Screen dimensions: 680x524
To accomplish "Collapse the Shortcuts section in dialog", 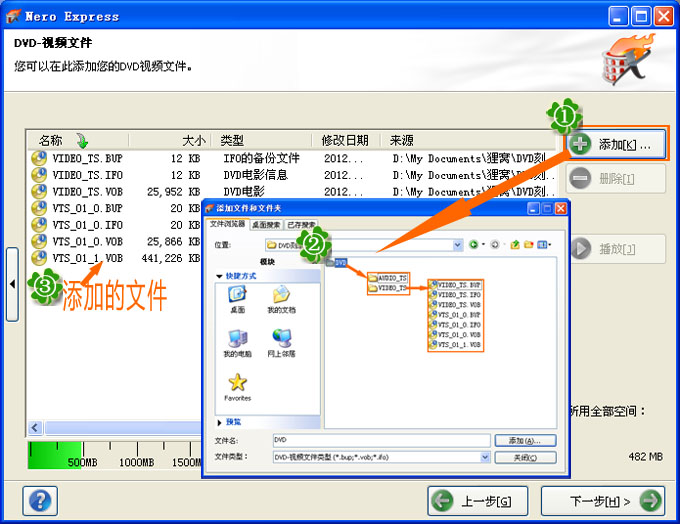I will (x=219, y=276).
